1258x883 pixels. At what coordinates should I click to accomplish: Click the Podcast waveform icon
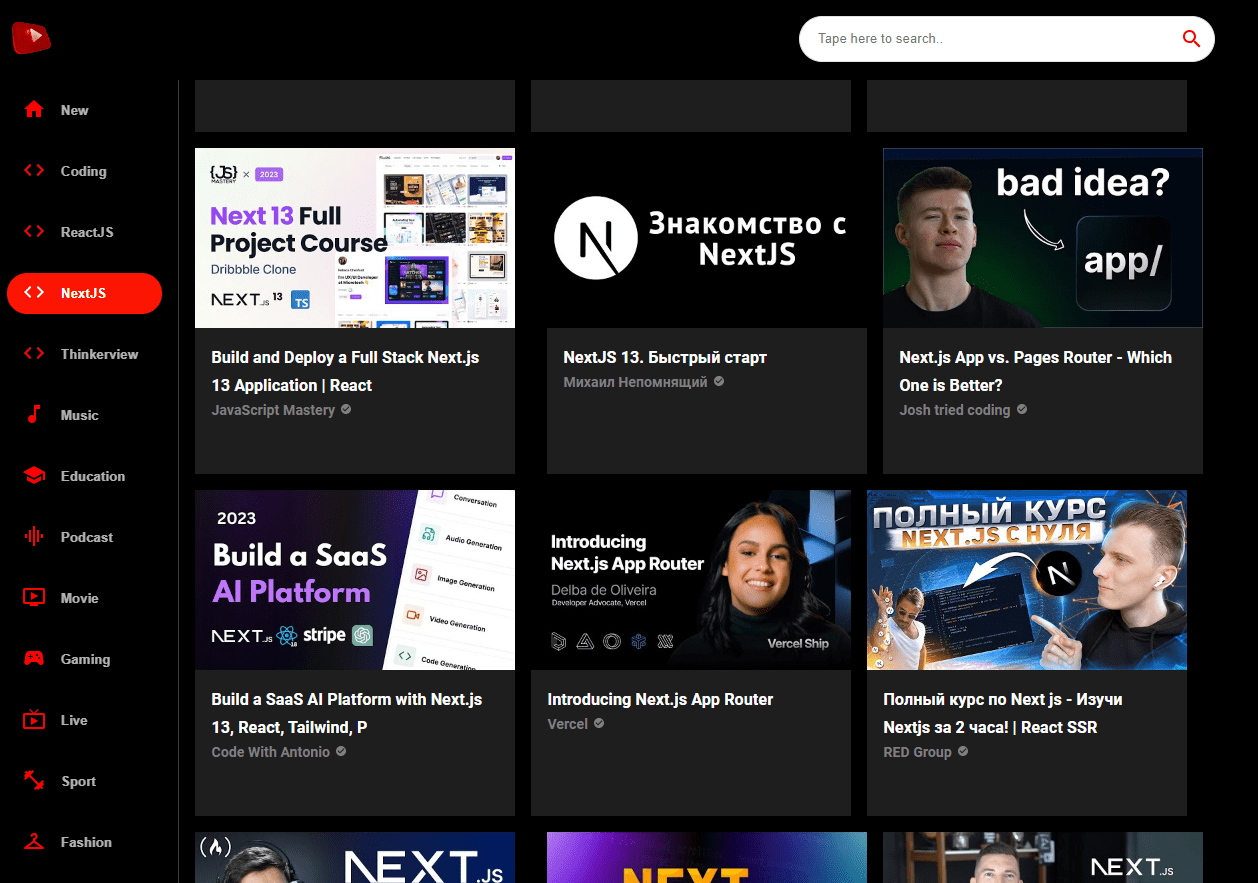(x=34, y=537)
